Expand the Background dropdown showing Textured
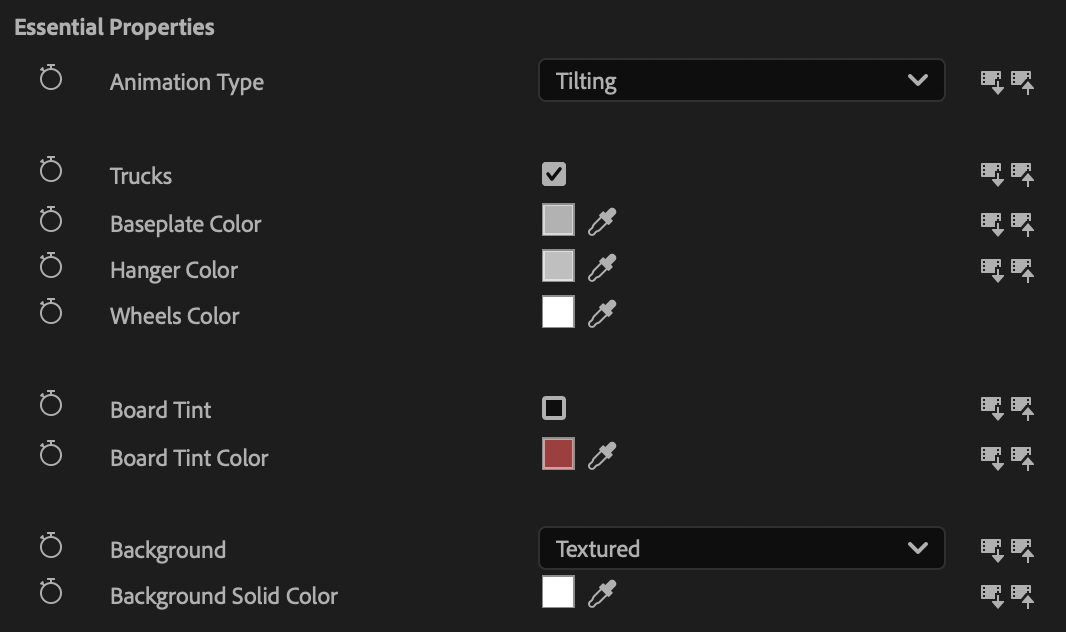The width and height of the screenshot is (1066, 632). click(x=741, y=549)
